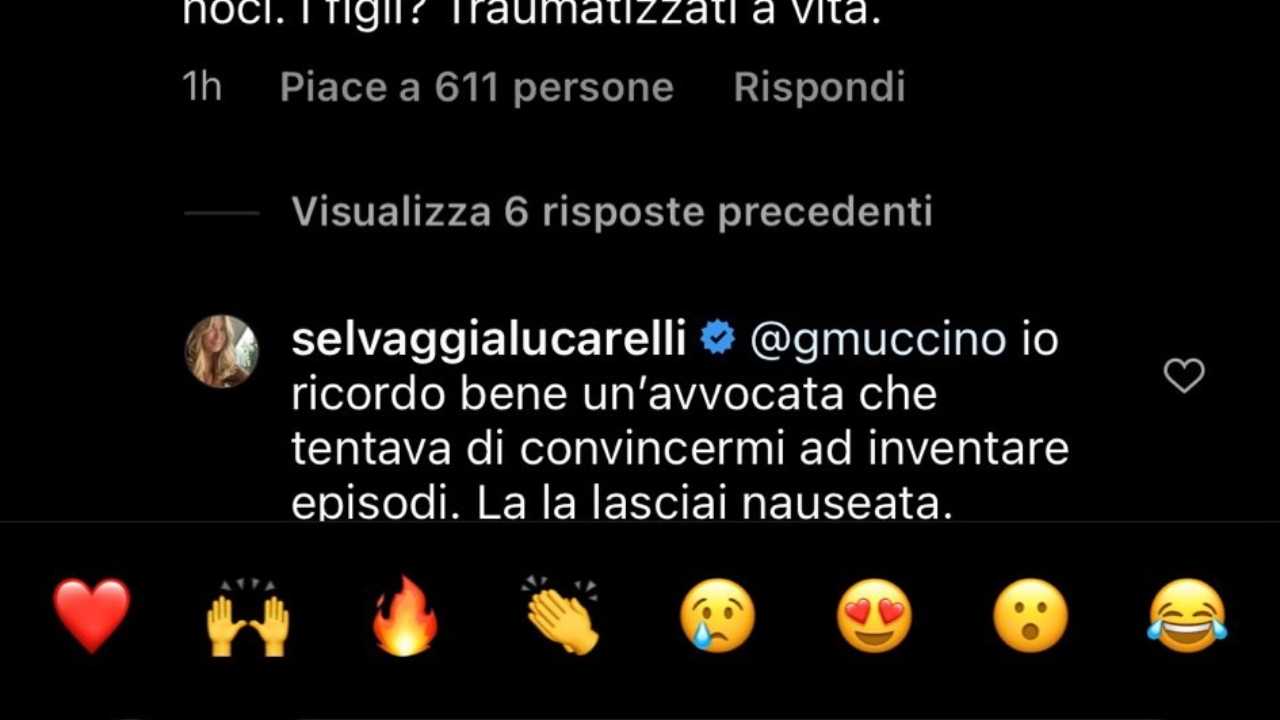Screen dimensions: 1280x720
Task: Visit the selvaggialucarelli username profile
Action: pyautogui.click(x=488, y=341)
